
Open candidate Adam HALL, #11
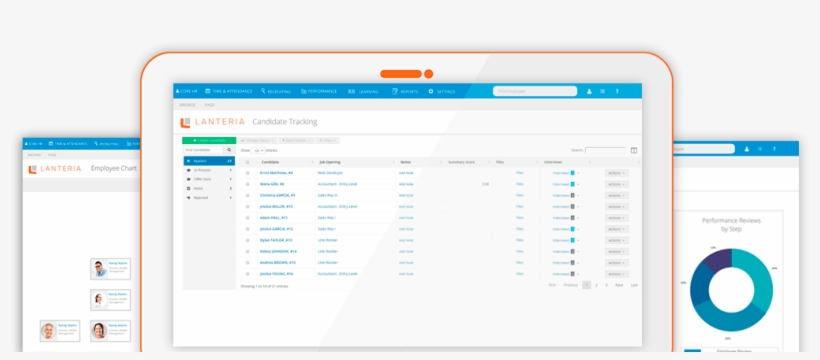pos(274,218)
